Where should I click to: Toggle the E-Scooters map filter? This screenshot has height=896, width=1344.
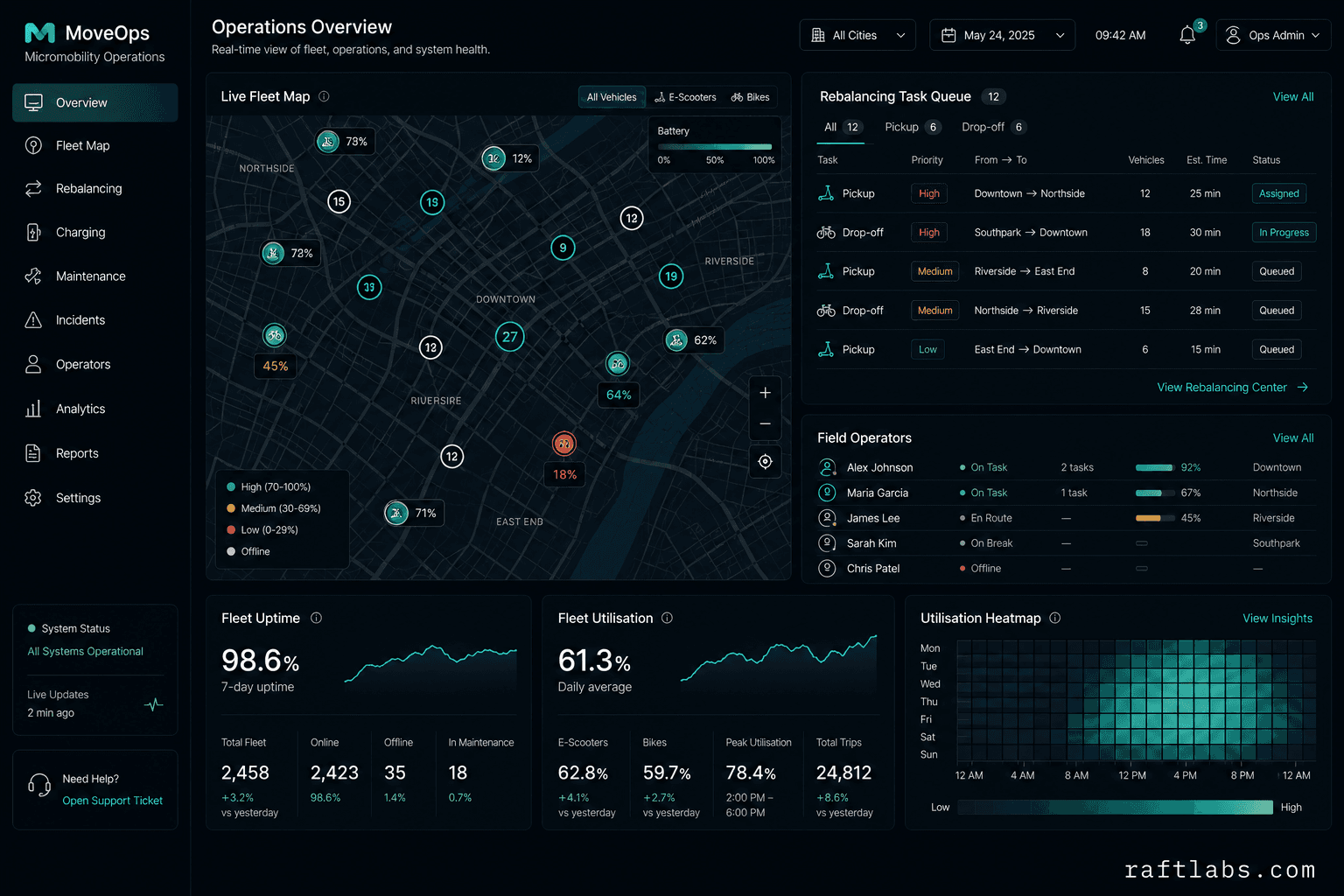click(685, 97)
